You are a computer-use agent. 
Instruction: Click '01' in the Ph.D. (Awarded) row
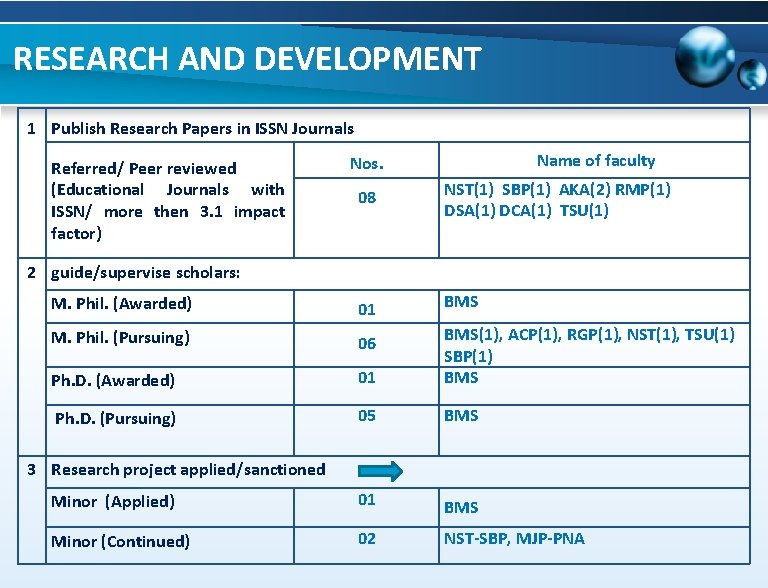[x=367, y=378]
